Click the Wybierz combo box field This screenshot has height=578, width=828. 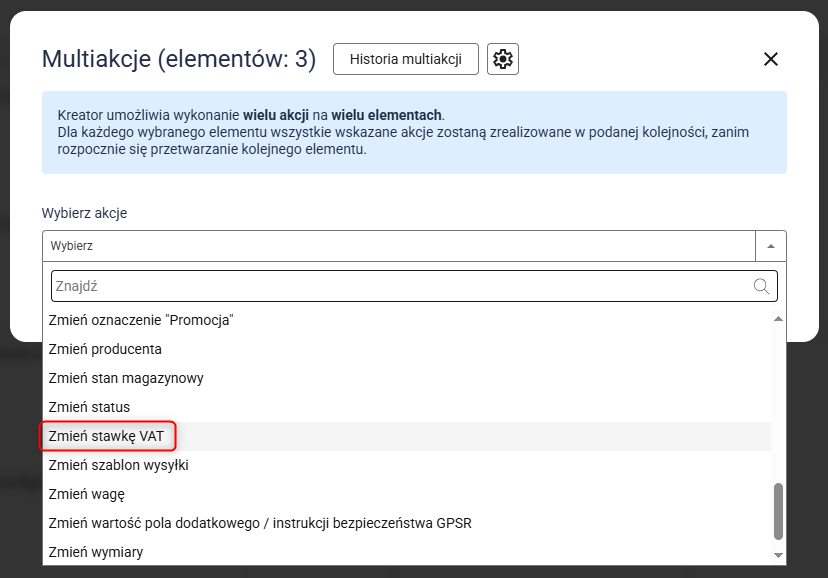[x=398, y=246]
